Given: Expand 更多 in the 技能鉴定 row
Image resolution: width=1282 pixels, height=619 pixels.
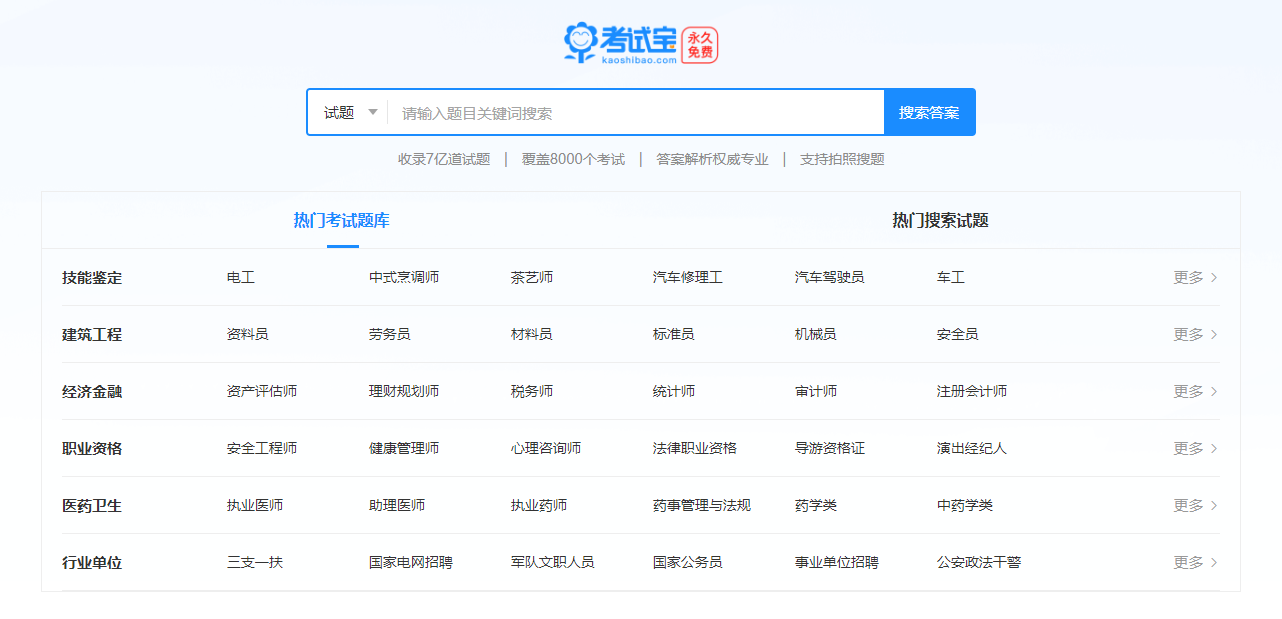Looking at the screenshot, I should [x=1195, y=277].
